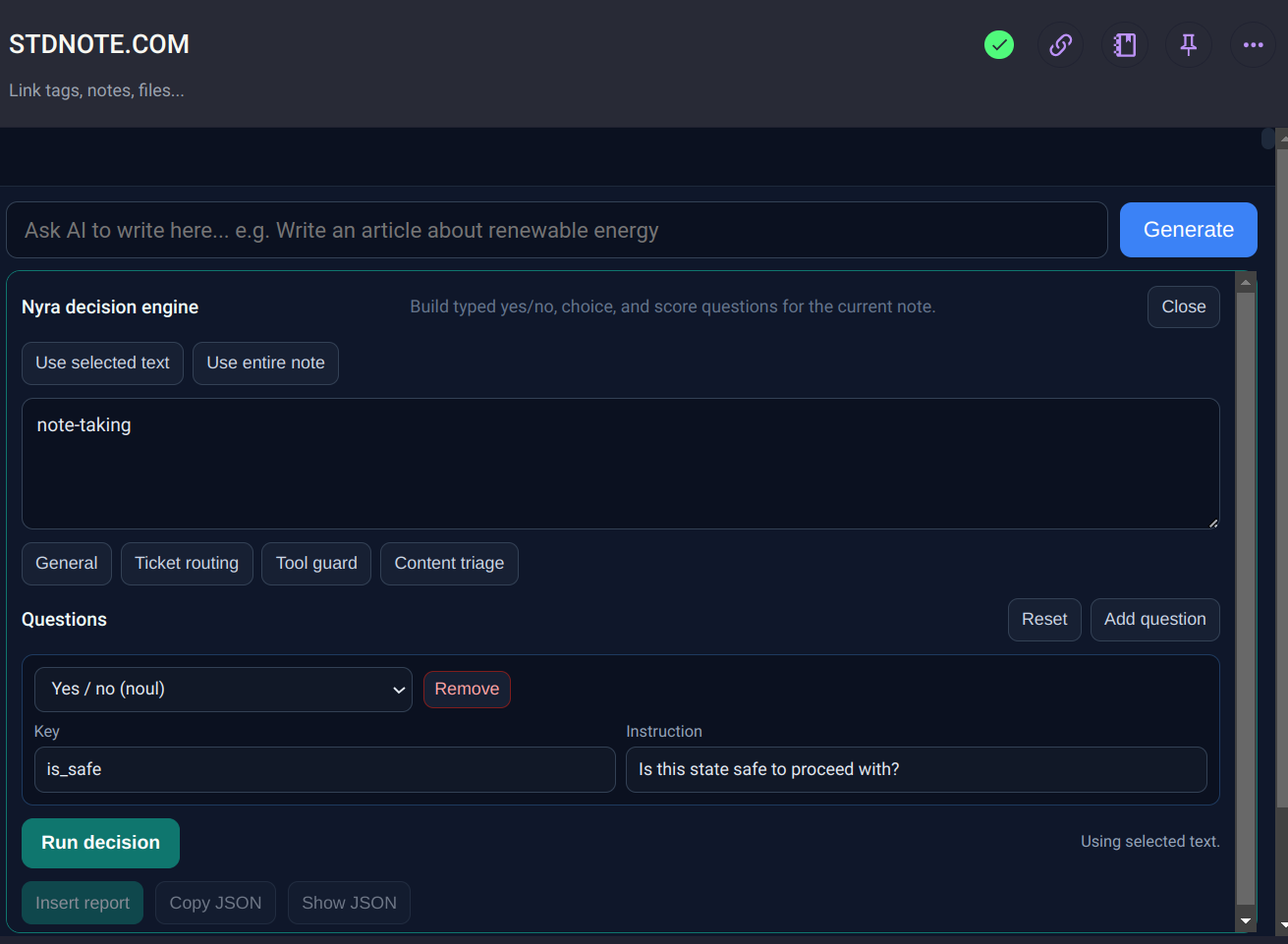Image resolution: width=1288 pixels, height=944 pixels.
Task: Add a new question
Action: [x=1155, y=620]
